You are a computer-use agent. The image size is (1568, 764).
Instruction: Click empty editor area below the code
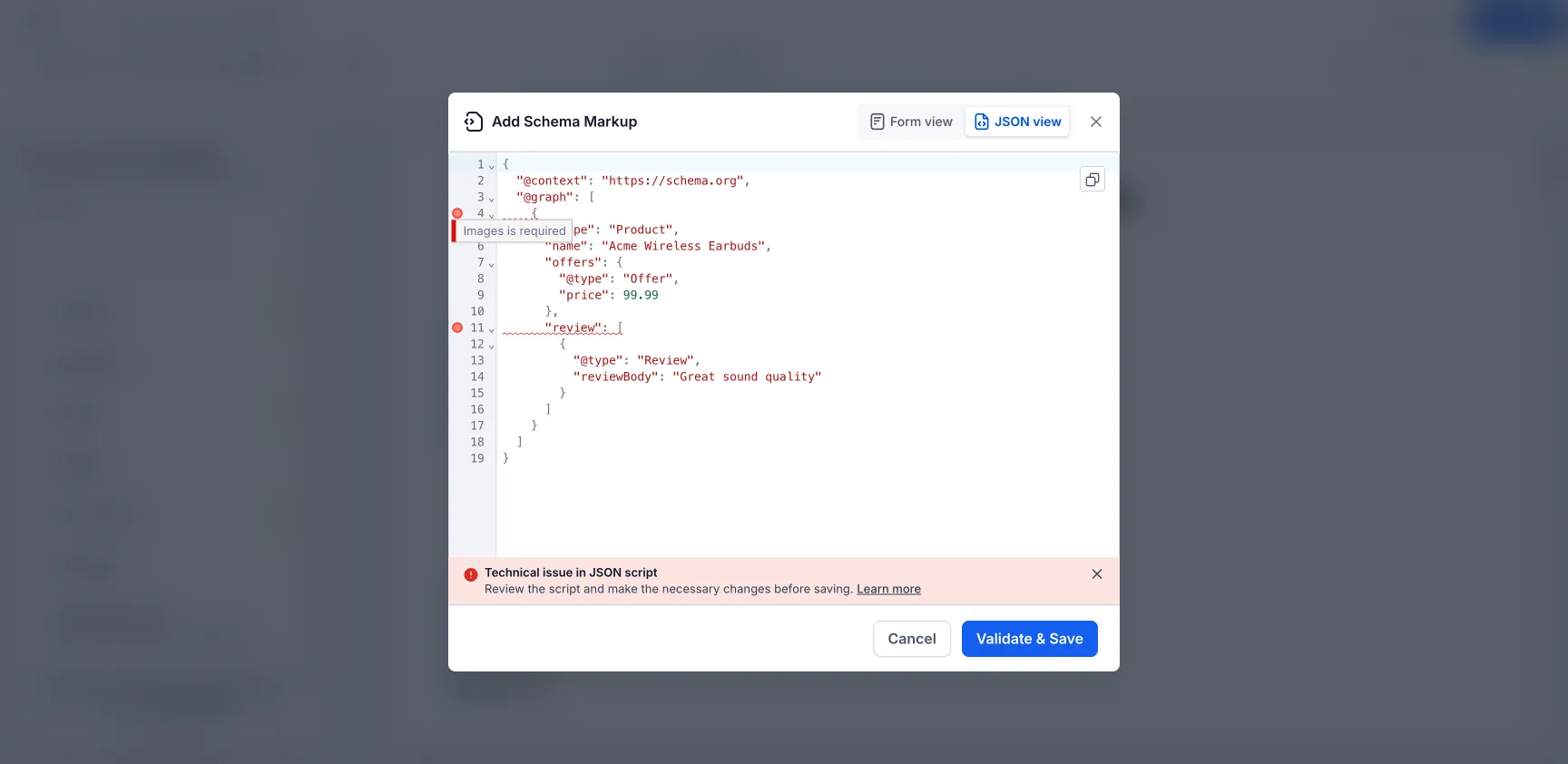point(806,511)
